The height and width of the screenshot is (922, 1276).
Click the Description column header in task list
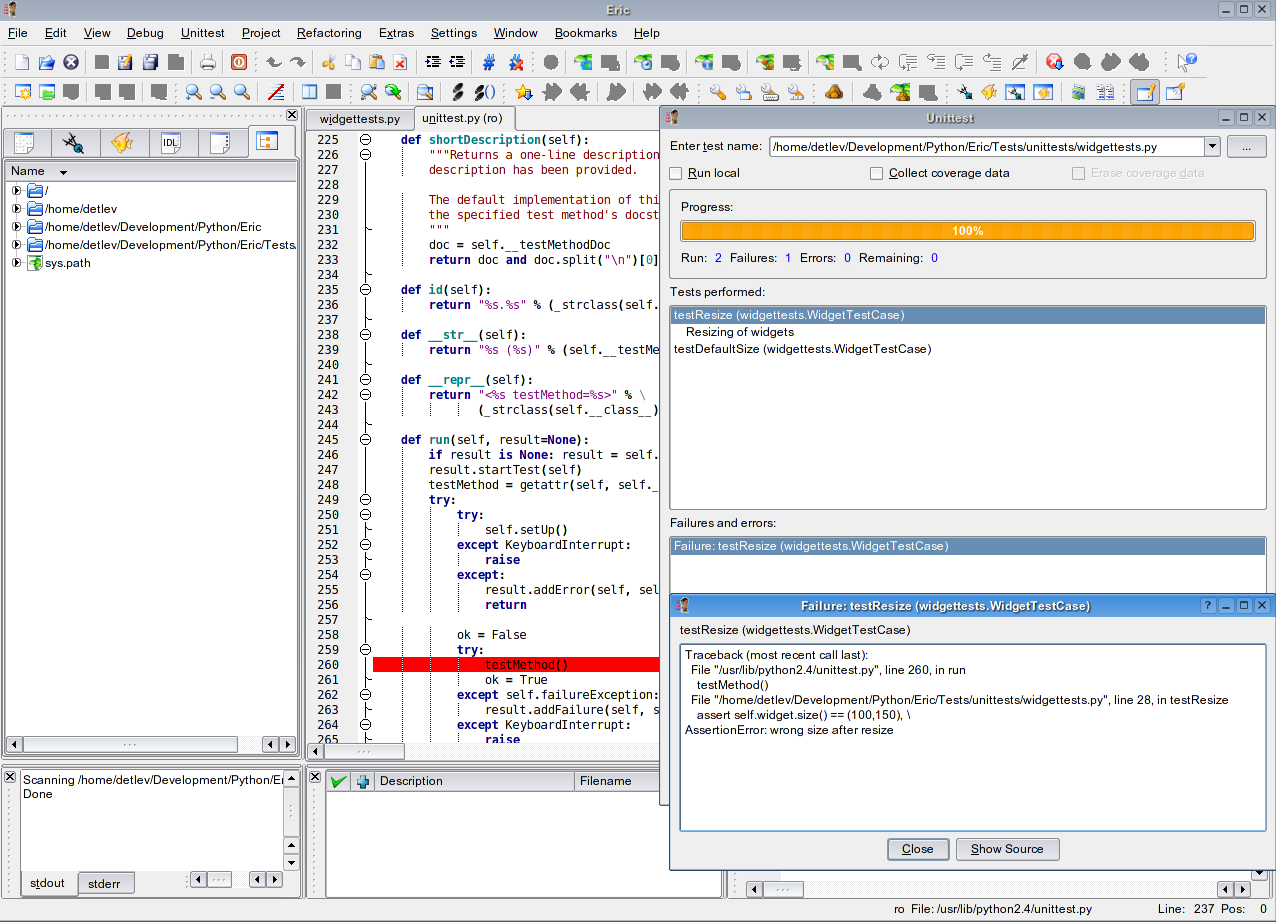pos(475,781)
